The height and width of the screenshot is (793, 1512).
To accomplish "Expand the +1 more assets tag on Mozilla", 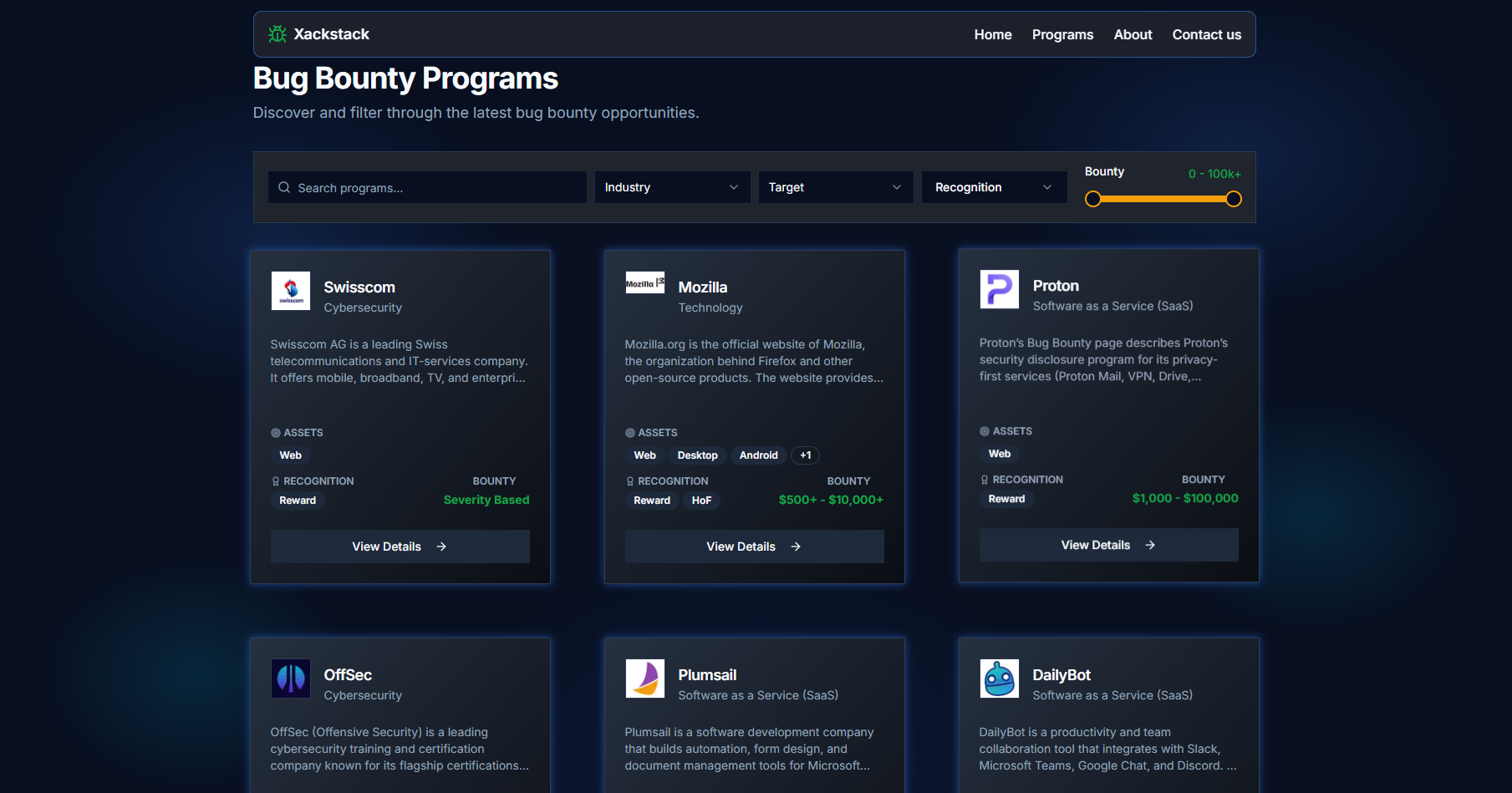I will click(805, 455).
